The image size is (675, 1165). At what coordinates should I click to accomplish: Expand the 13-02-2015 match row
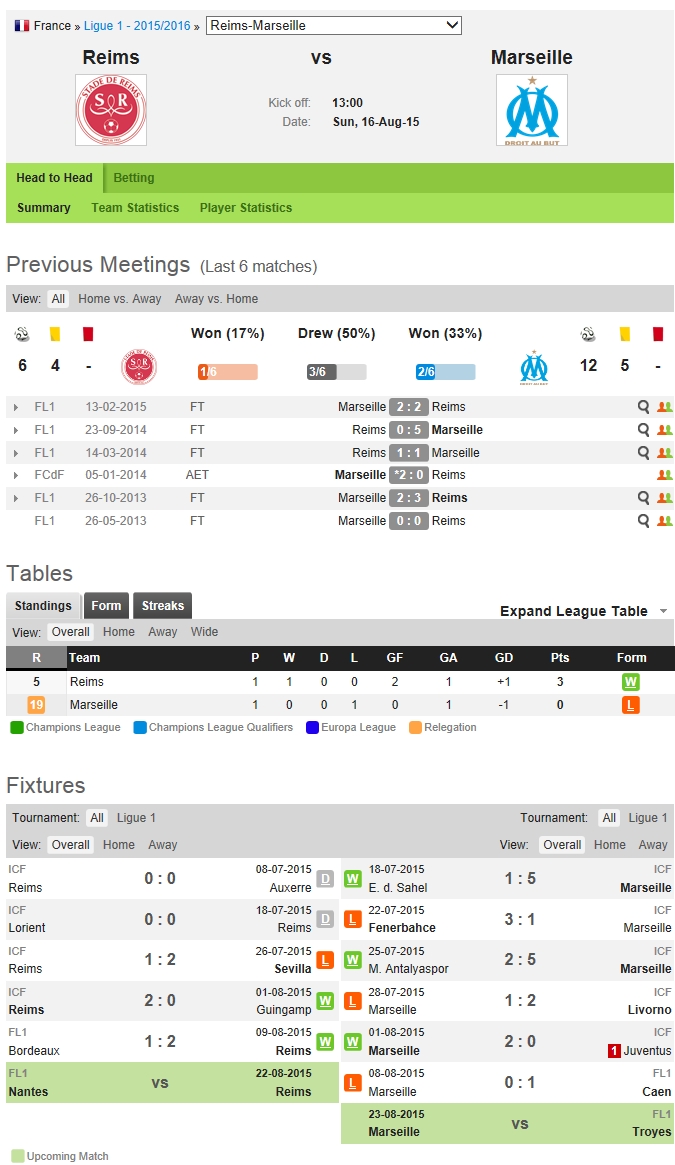pyautogui.click(x=15, y=407)
